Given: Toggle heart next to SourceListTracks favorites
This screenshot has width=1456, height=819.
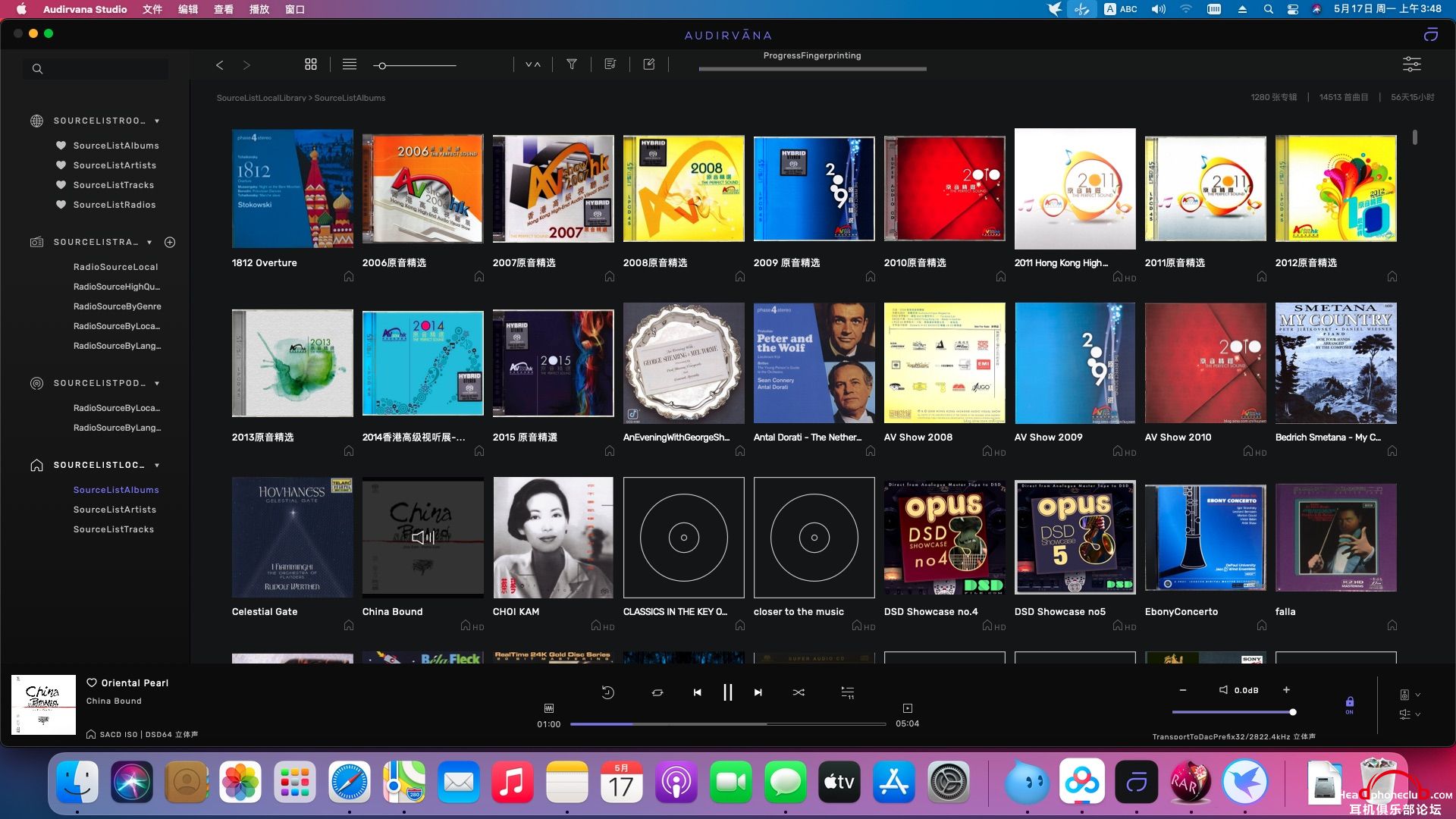Looking at the screenshot, I should pyautogui.click(x=61, y=185).
